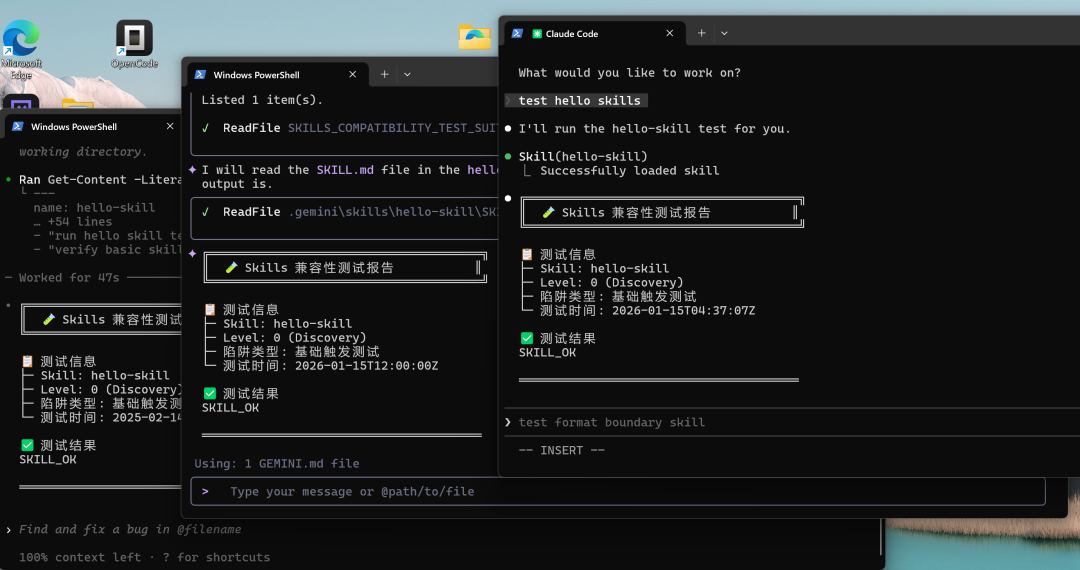Click the test tube icon in the middle window report header
Screen dimensions: 1080x570
[231, 267]
